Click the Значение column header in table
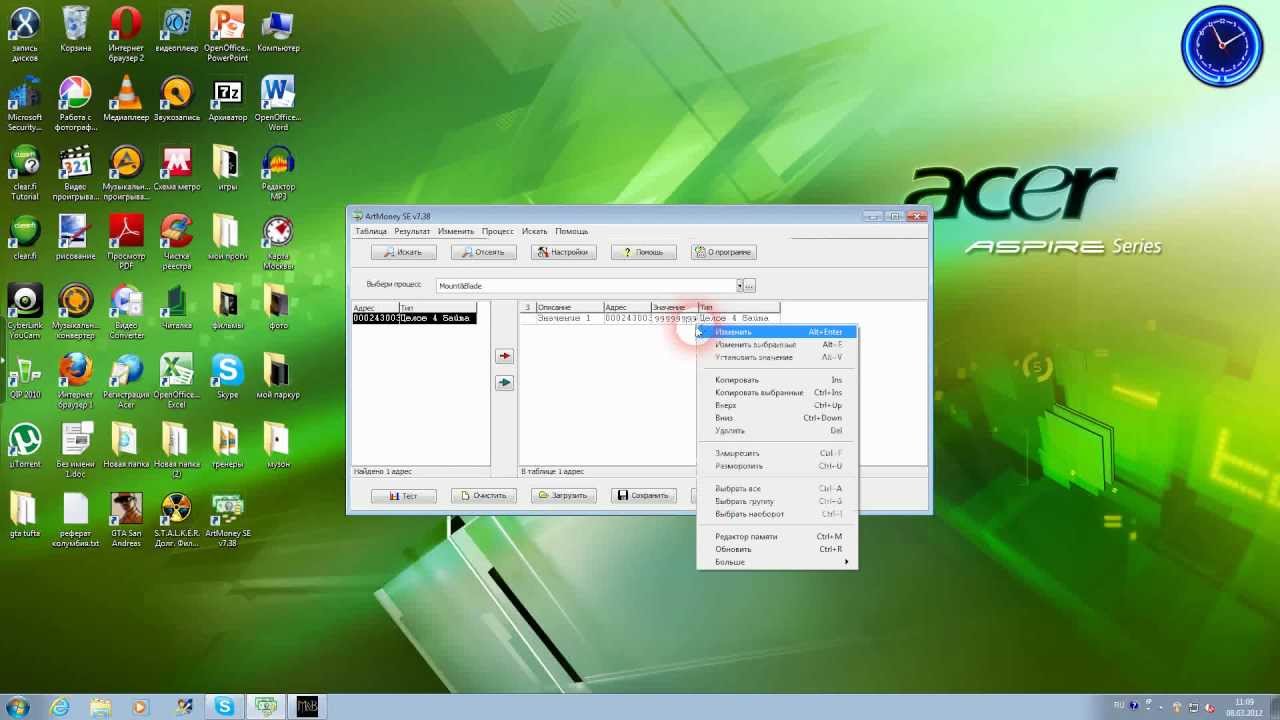Viewport: 1280px width, 720px height. pos(674,307)
